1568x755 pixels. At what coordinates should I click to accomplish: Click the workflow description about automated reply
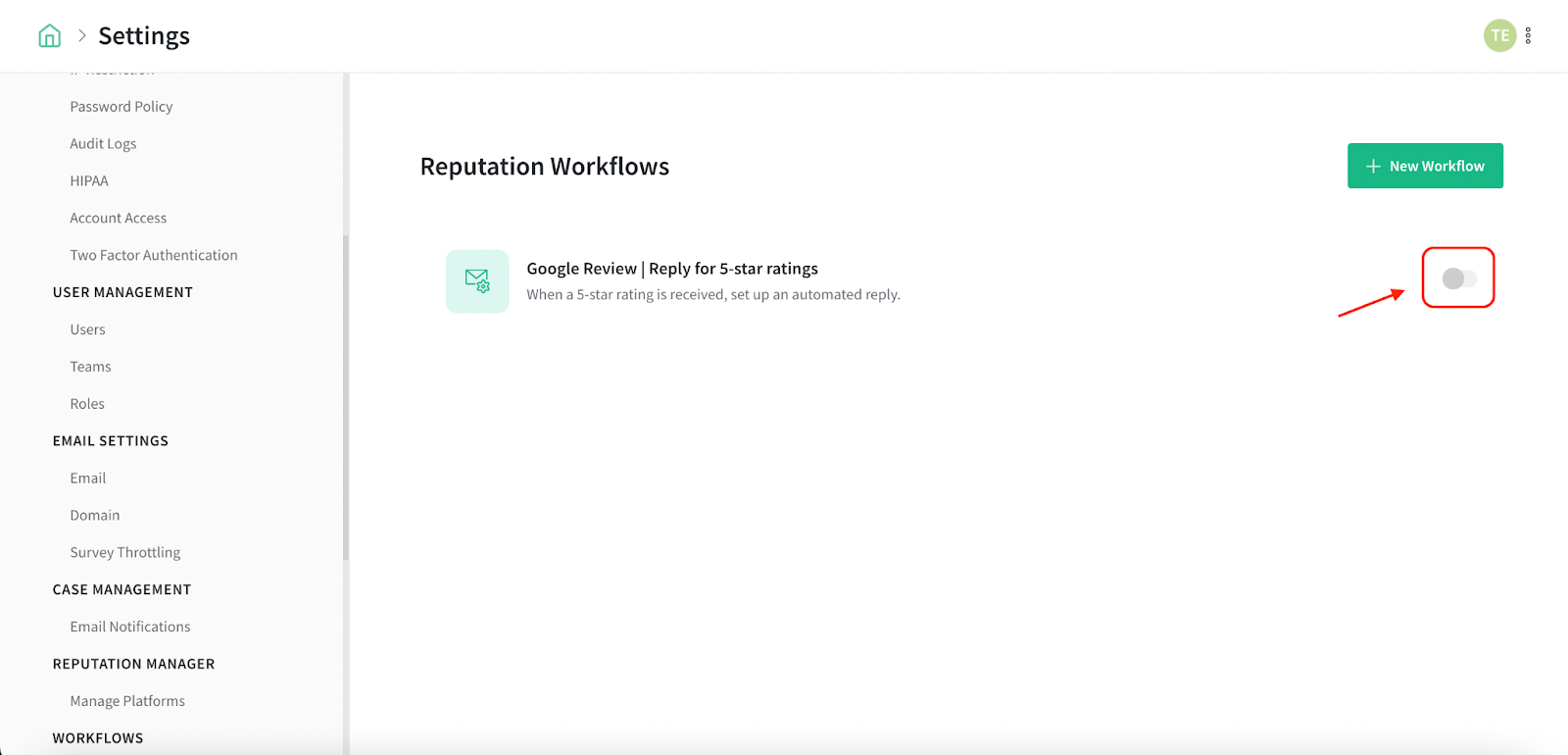click(x=713, y=295)
